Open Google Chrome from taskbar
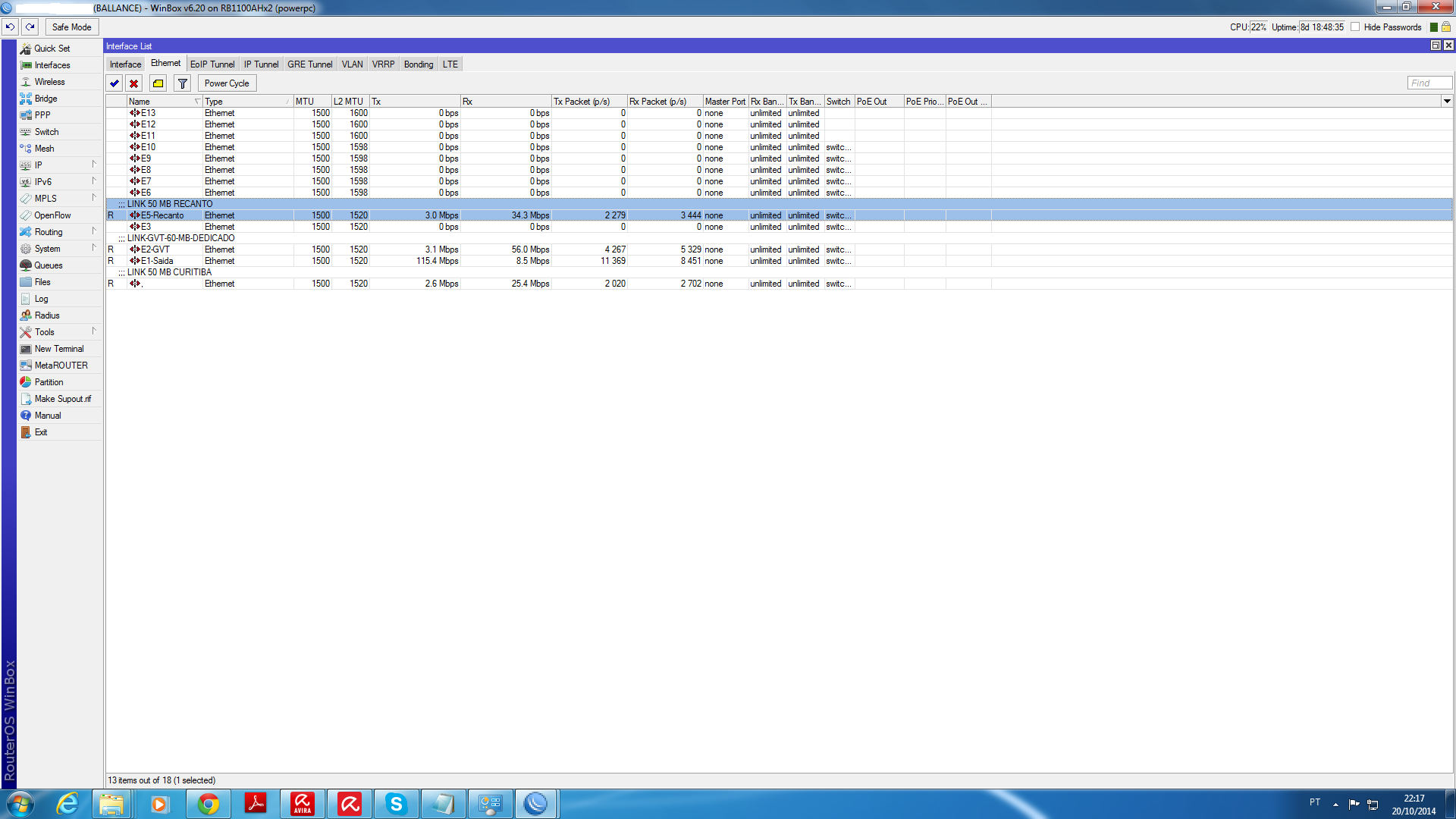Screen dimensions: 1456x819 pos(208,804)
